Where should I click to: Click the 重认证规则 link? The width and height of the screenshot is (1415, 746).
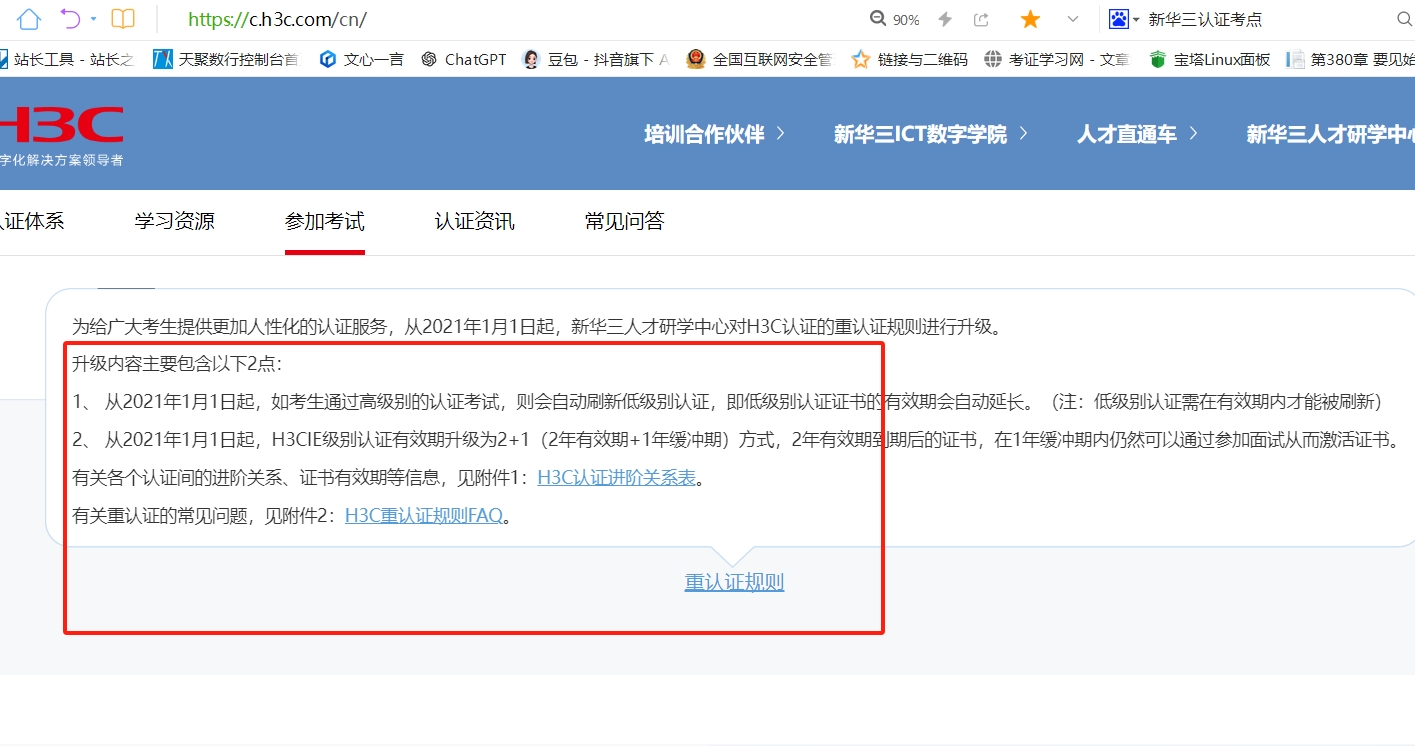734,582
